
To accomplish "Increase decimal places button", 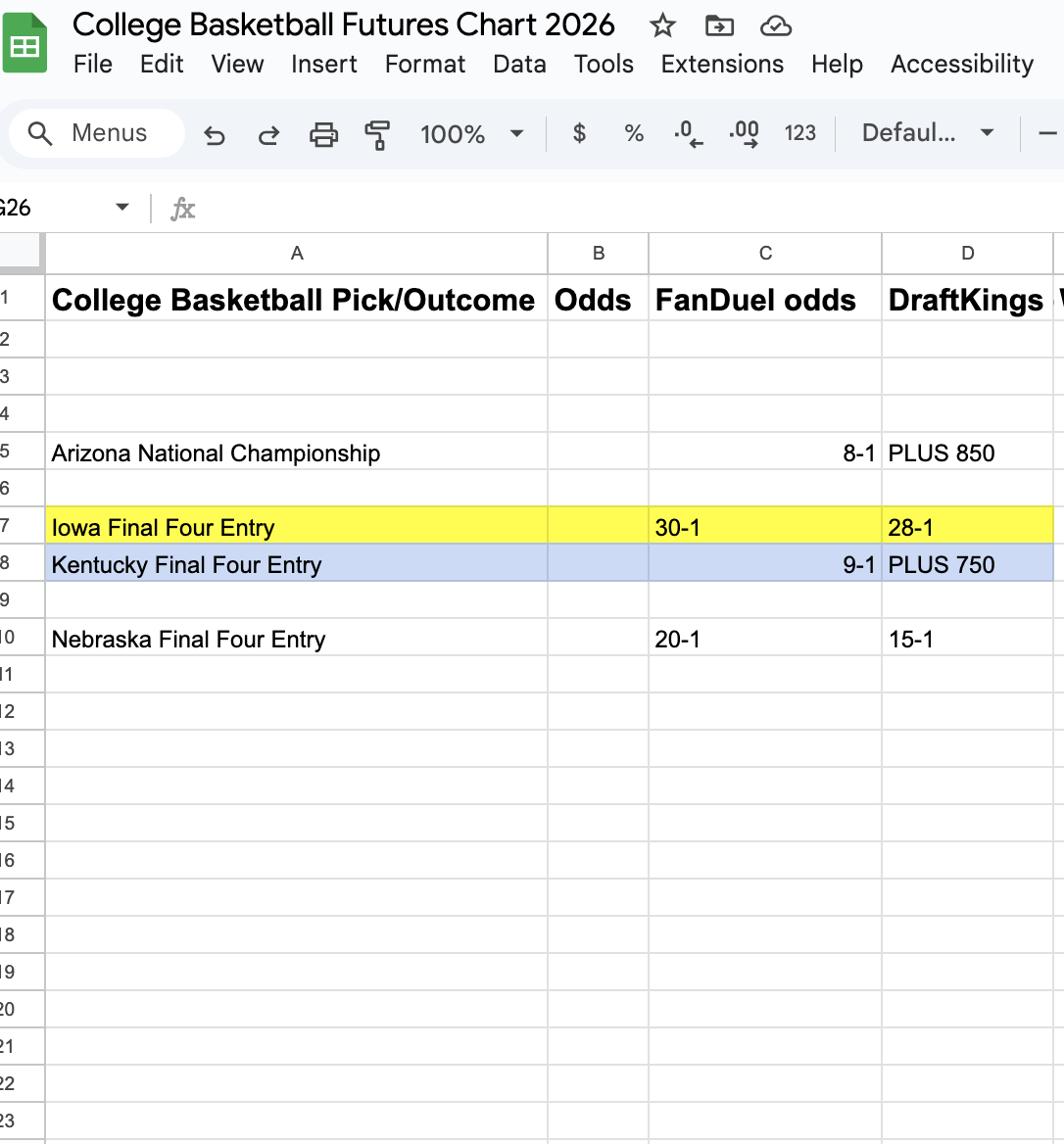I will coord(745,133).
